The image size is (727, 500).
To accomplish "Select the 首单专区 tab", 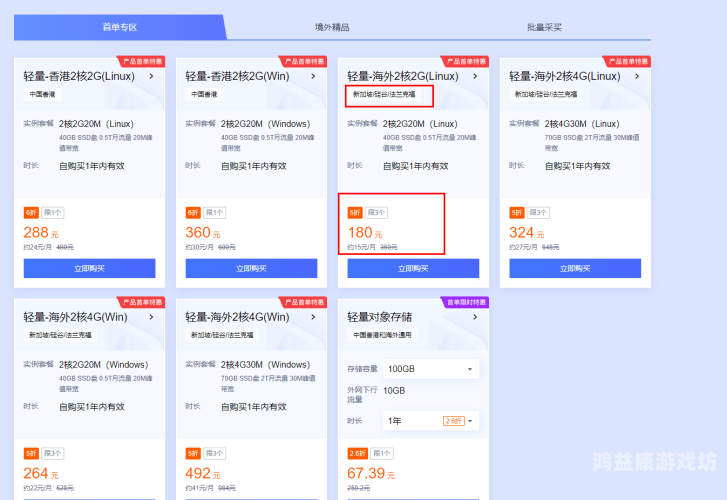I will tap(119, 27).
